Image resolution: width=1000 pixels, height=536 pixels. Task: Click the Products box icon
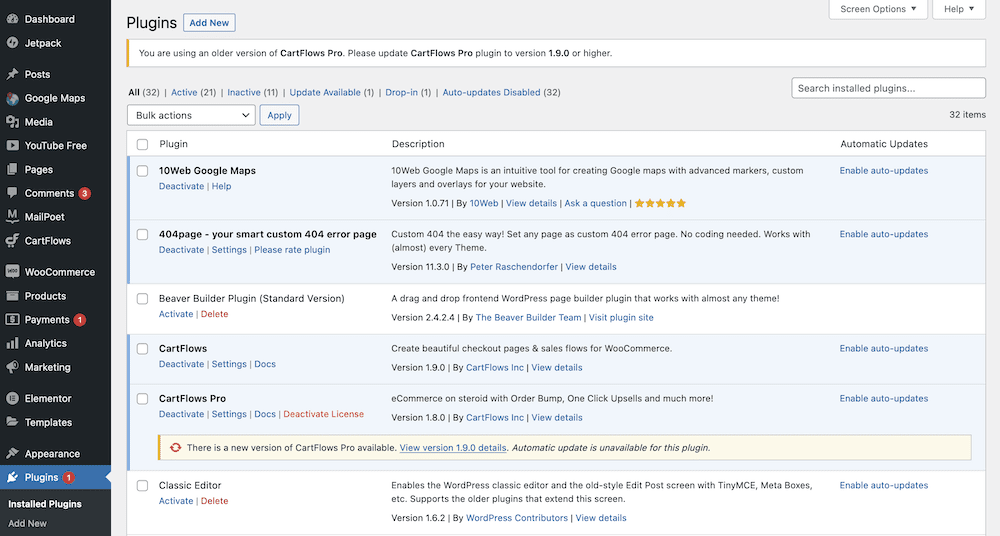pos(12,295)
